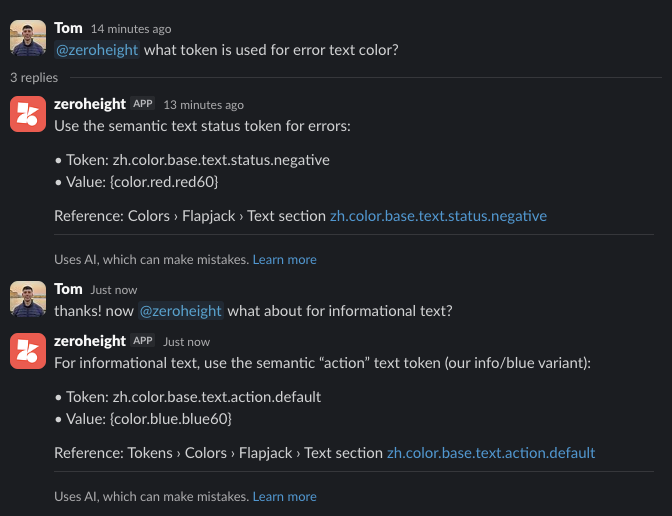Click the @zeroheight mention in the informational text question
This screenshot has width=672, height=516.
pos(180,311)
